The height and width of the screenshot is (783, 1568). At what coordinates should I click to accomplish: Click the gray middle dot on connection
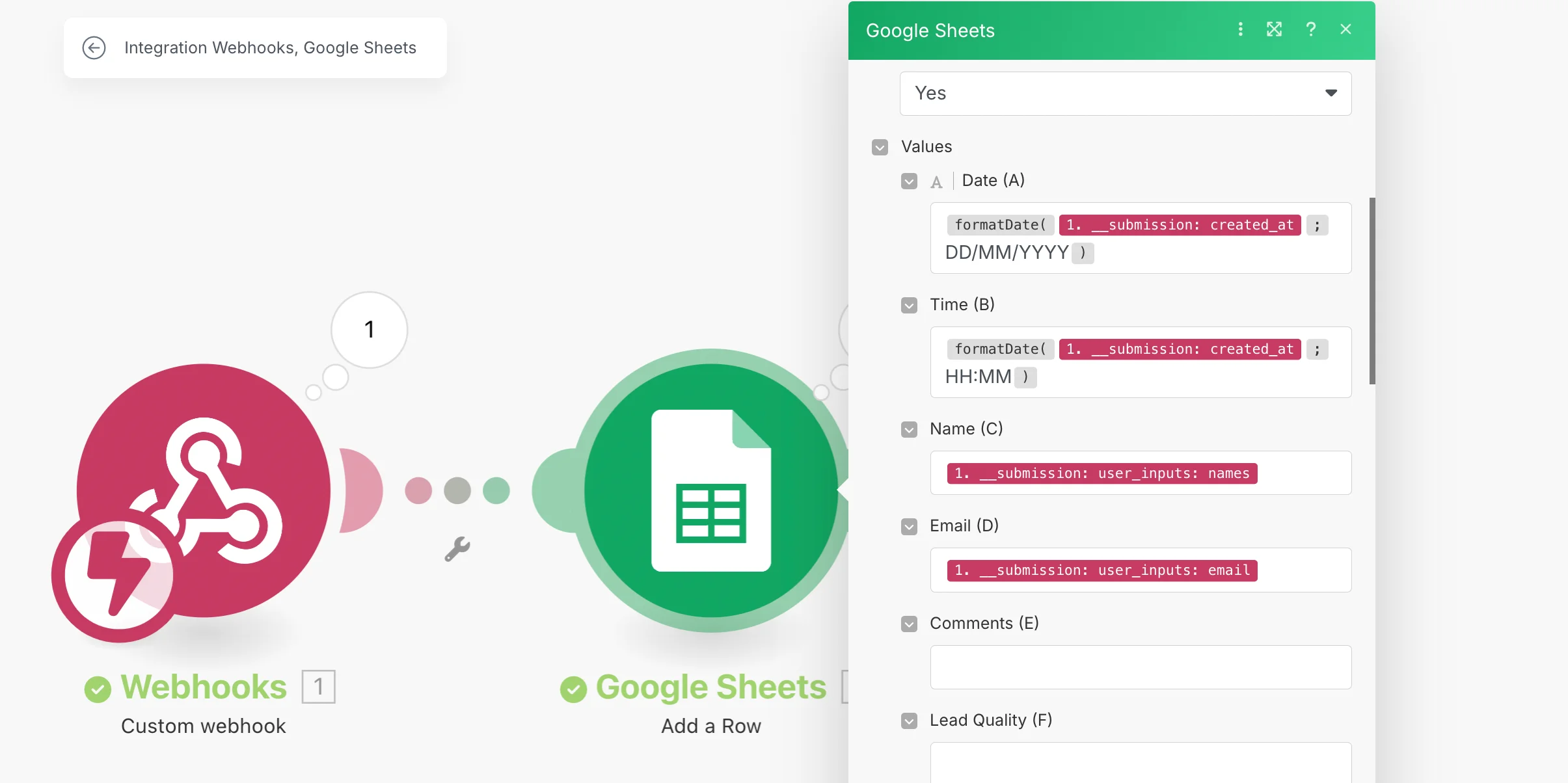coord(457,490)
